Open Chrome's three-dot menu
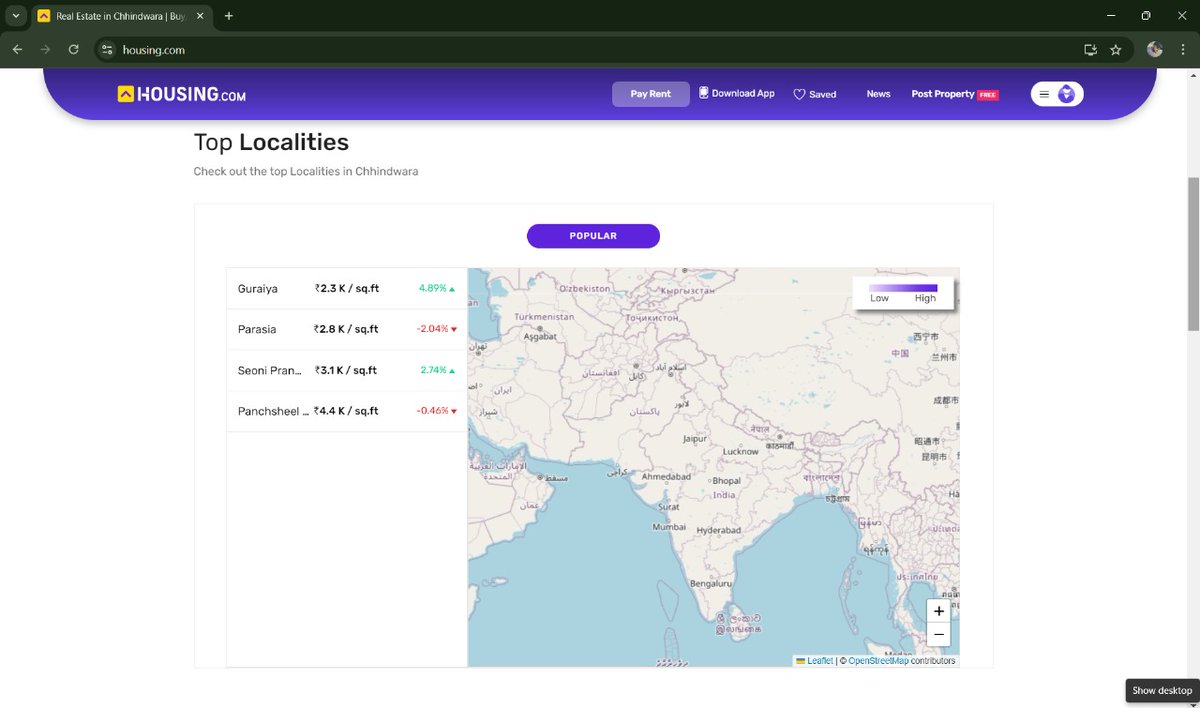This screenshot has width=1200, height=708. [1182, 49]
